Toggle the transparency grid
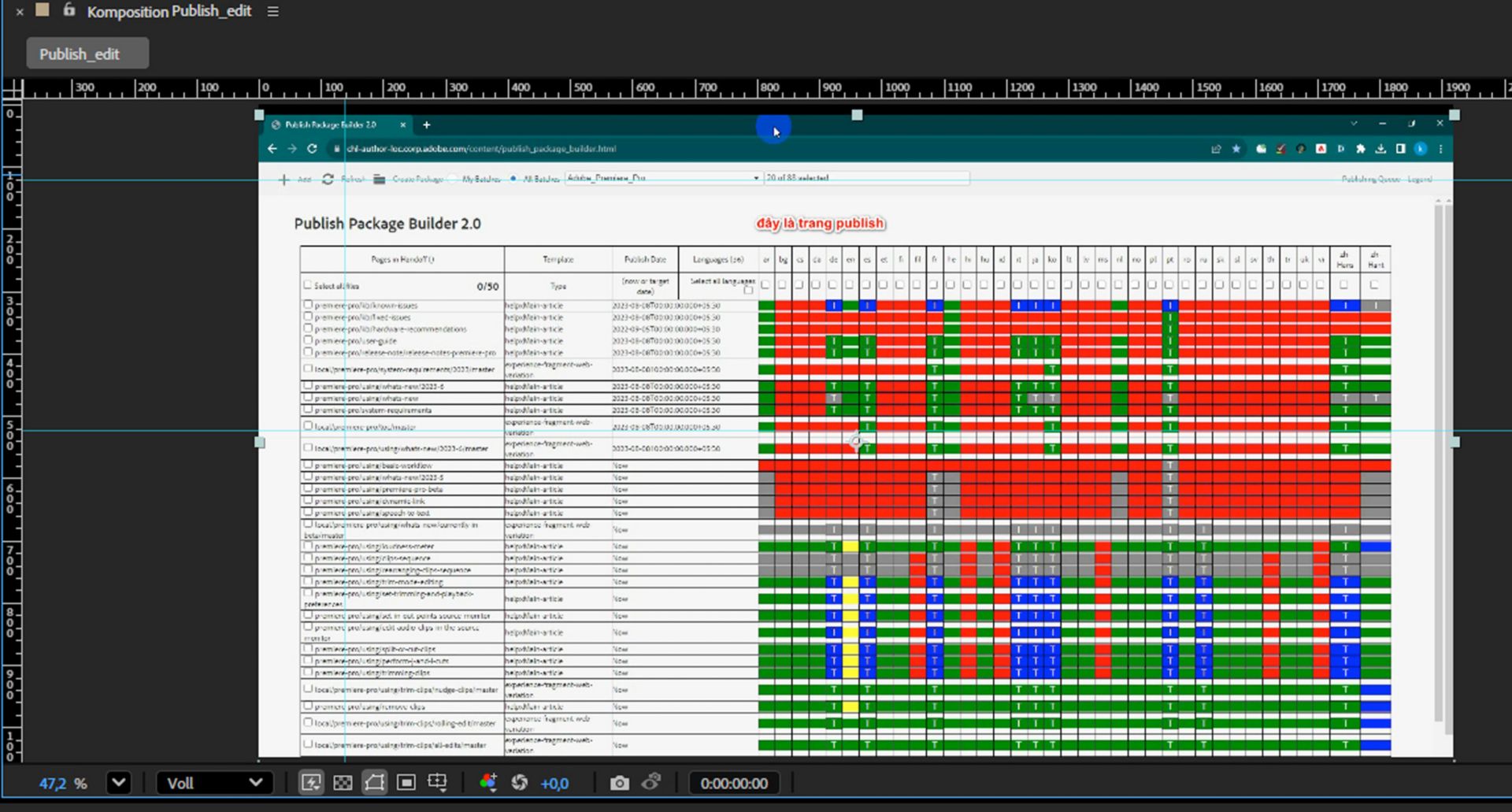1512x812 pixels. point(343,783)
